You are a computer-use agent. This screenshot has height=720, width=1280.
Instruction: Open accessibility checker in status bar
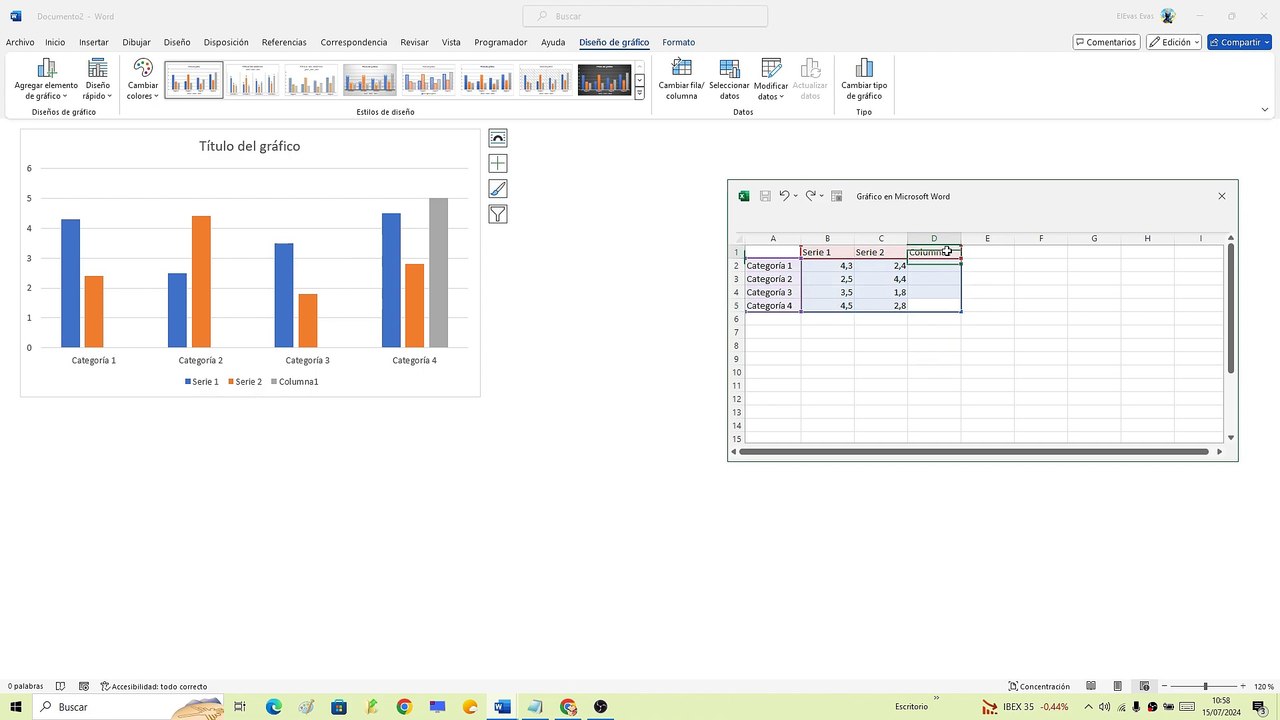click(154, 687)
